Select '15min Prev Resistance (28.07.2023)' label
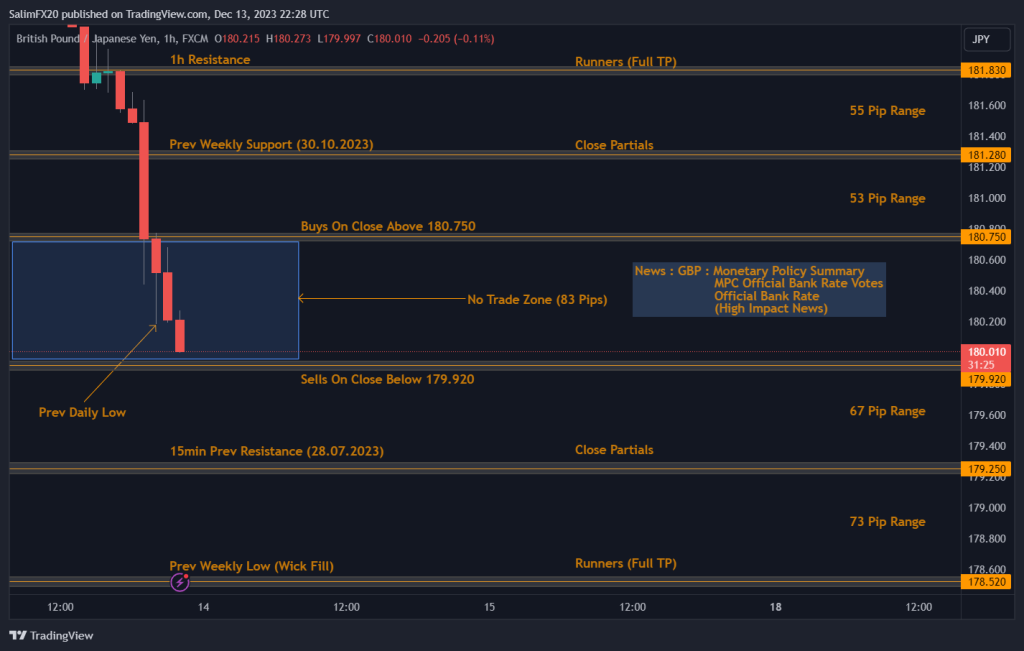 coord(276,452)
